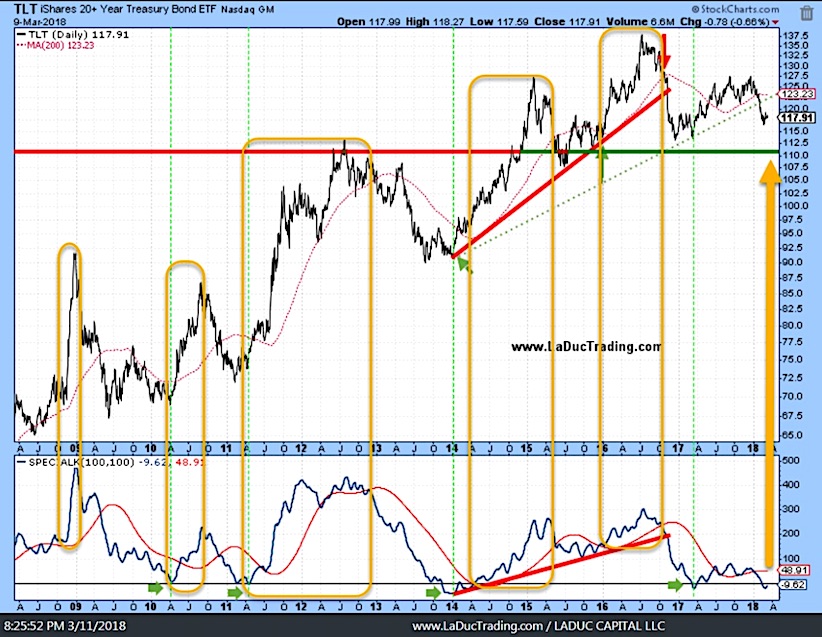Image resolution: width=822 pixels, height=637 pixels.
Task: Click the boxed 123.23 label on the price axis
Action: [797, 94]
